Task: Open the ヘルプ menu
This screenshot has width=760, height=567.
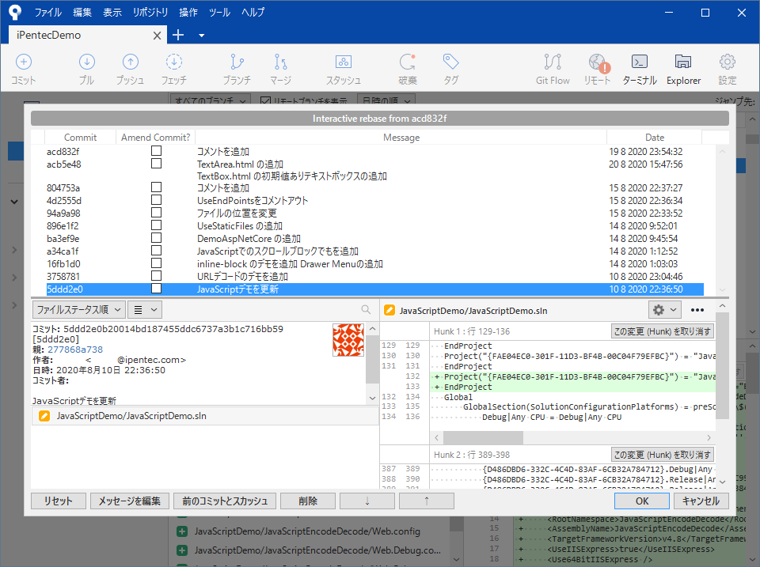Action: coord(253,13)
